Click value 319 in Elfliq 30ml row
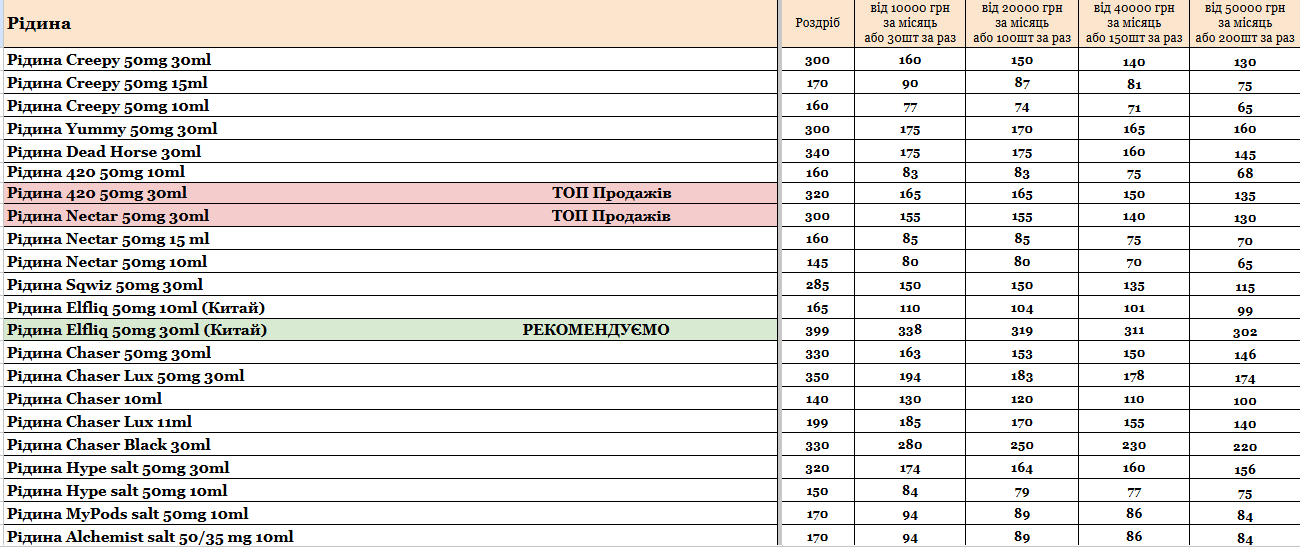Image resolution: width=1300 pixels, height=547 pixels. (1021, 331)
